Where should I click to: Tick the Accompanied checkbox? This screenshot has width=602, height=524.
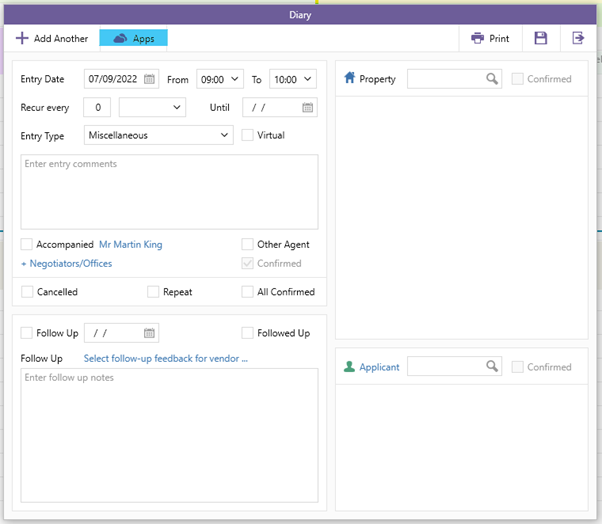pyautogui.click(x=27, y=244)
